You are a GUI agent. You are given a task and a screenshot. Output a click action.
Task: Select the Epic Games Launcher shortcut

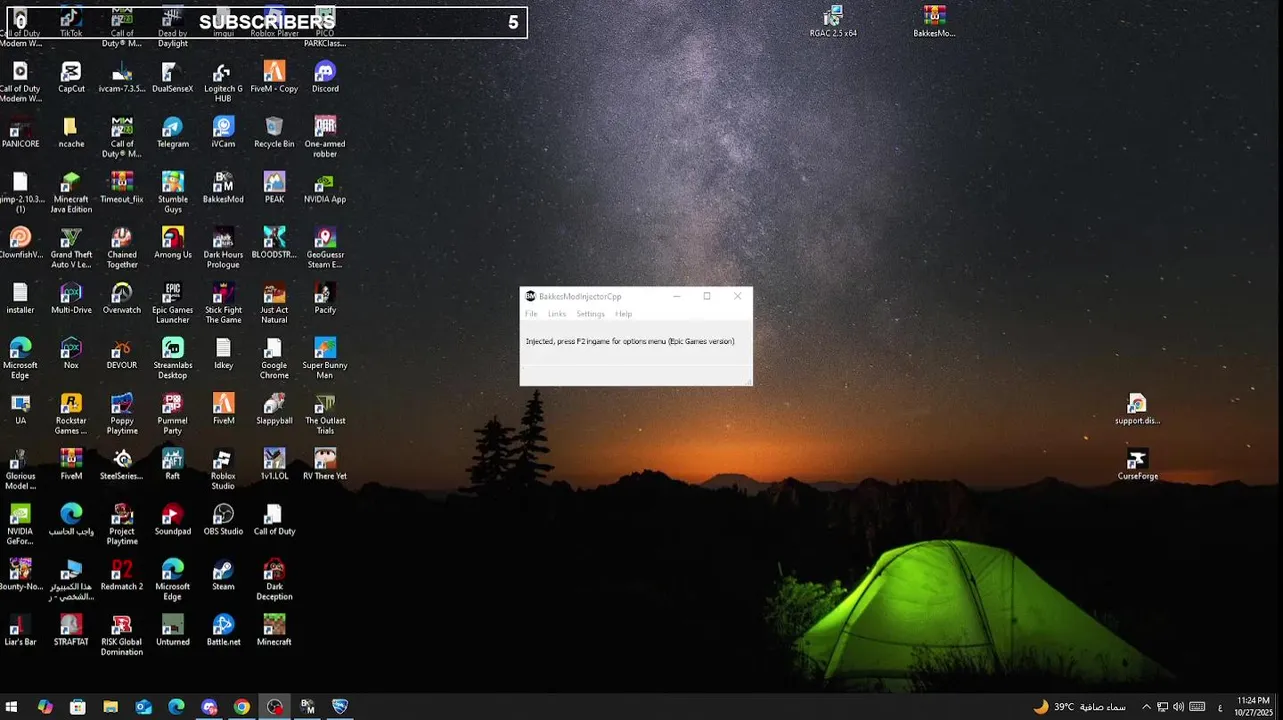(172, 303)
